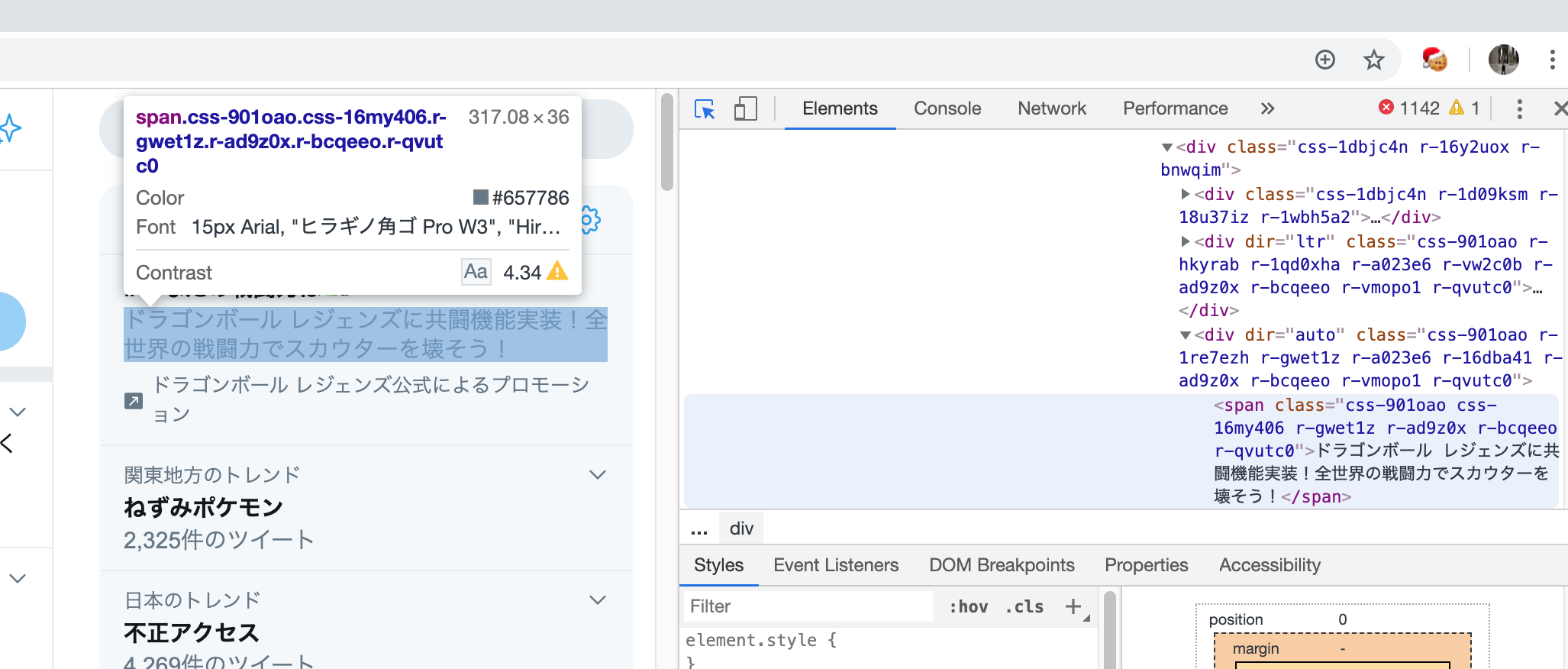
Task: Collapse the css-1dbjc4n r-16y2uox div node
Action: pos(1166,147)
